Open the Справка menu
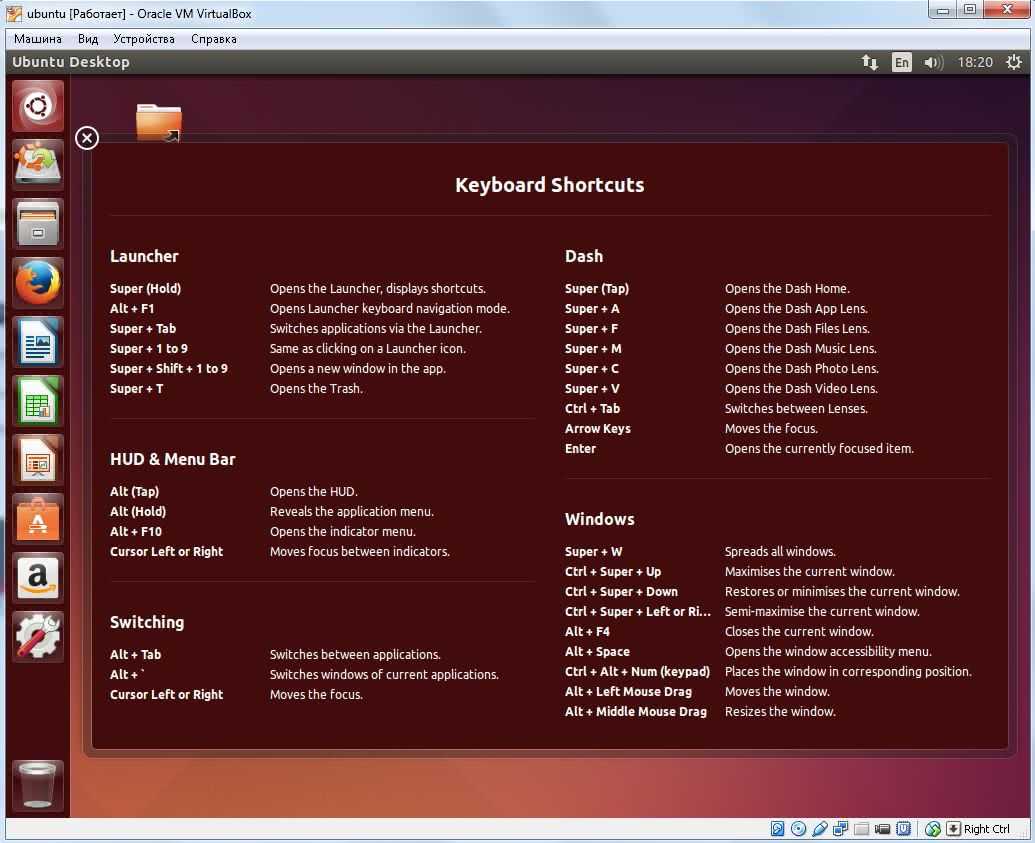Image resolution: width=1035 pixels, height=843 pixels. click(213, 39)
